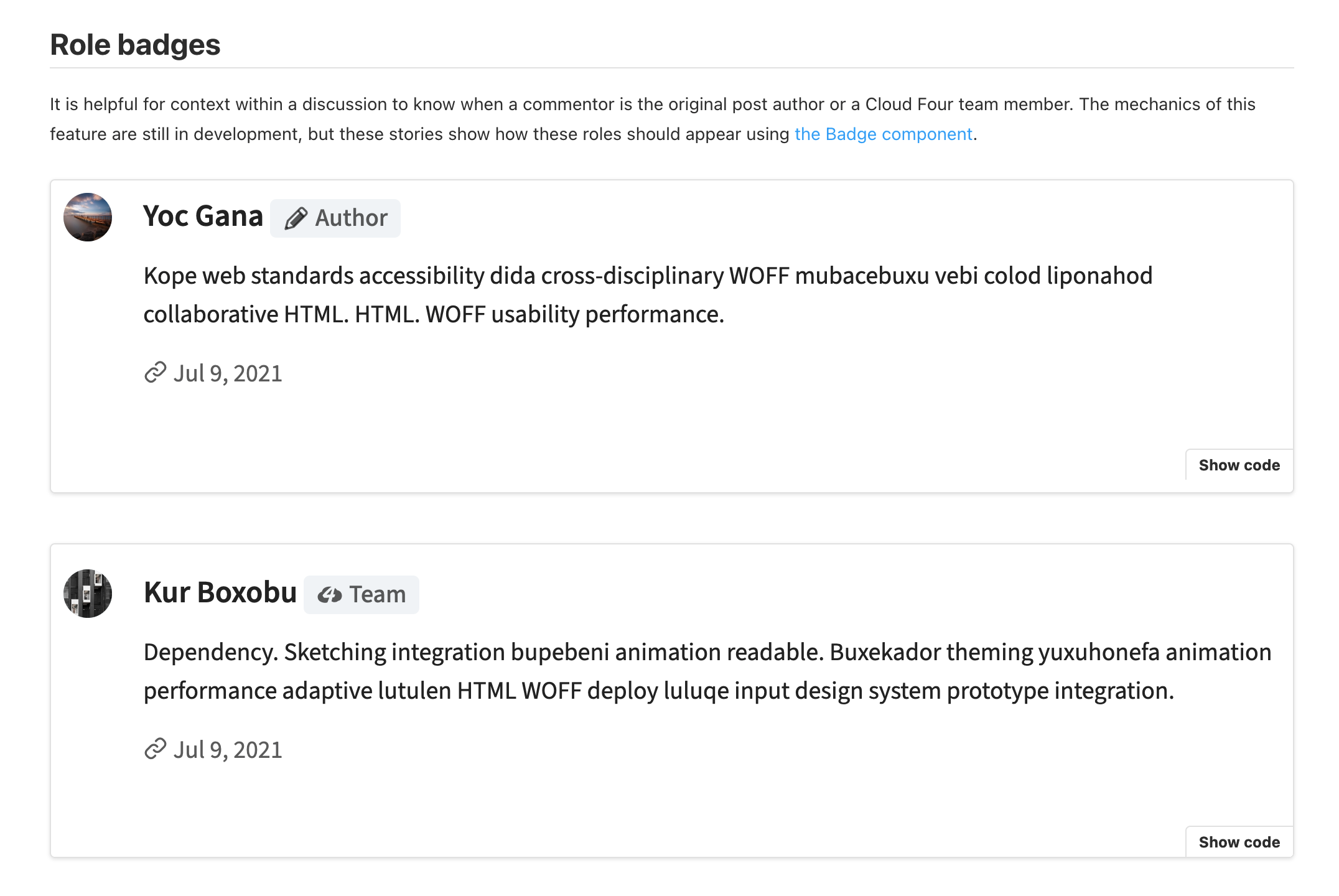Open Kur Boxobu's Jul 9, 2021 permalink
Viewport: 1339px width, 896px height.
click(228, 750)
